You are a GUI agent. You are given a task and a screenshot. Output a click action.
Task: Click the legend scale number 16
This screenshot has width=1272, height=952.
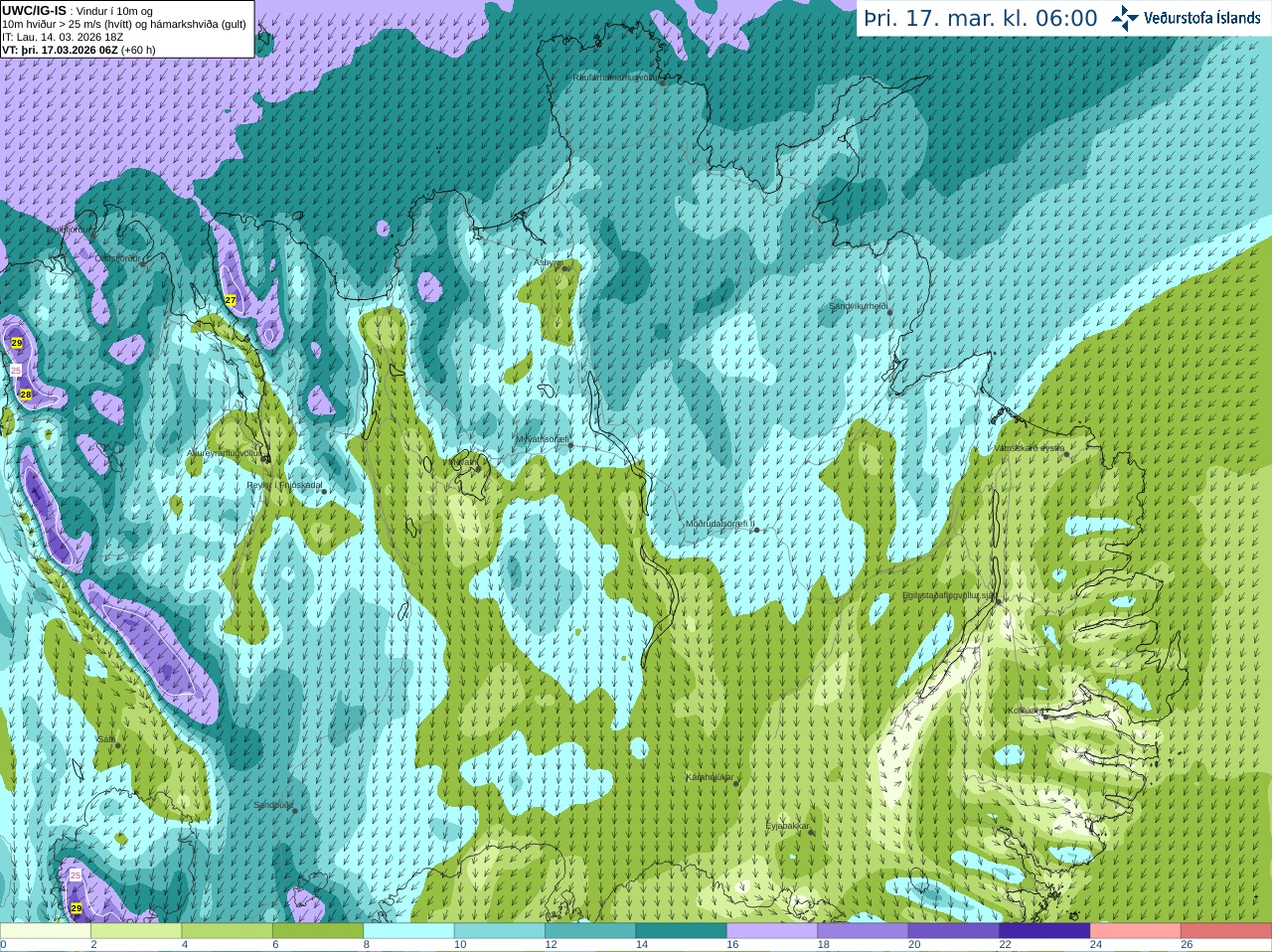click(x=732, y=945)
